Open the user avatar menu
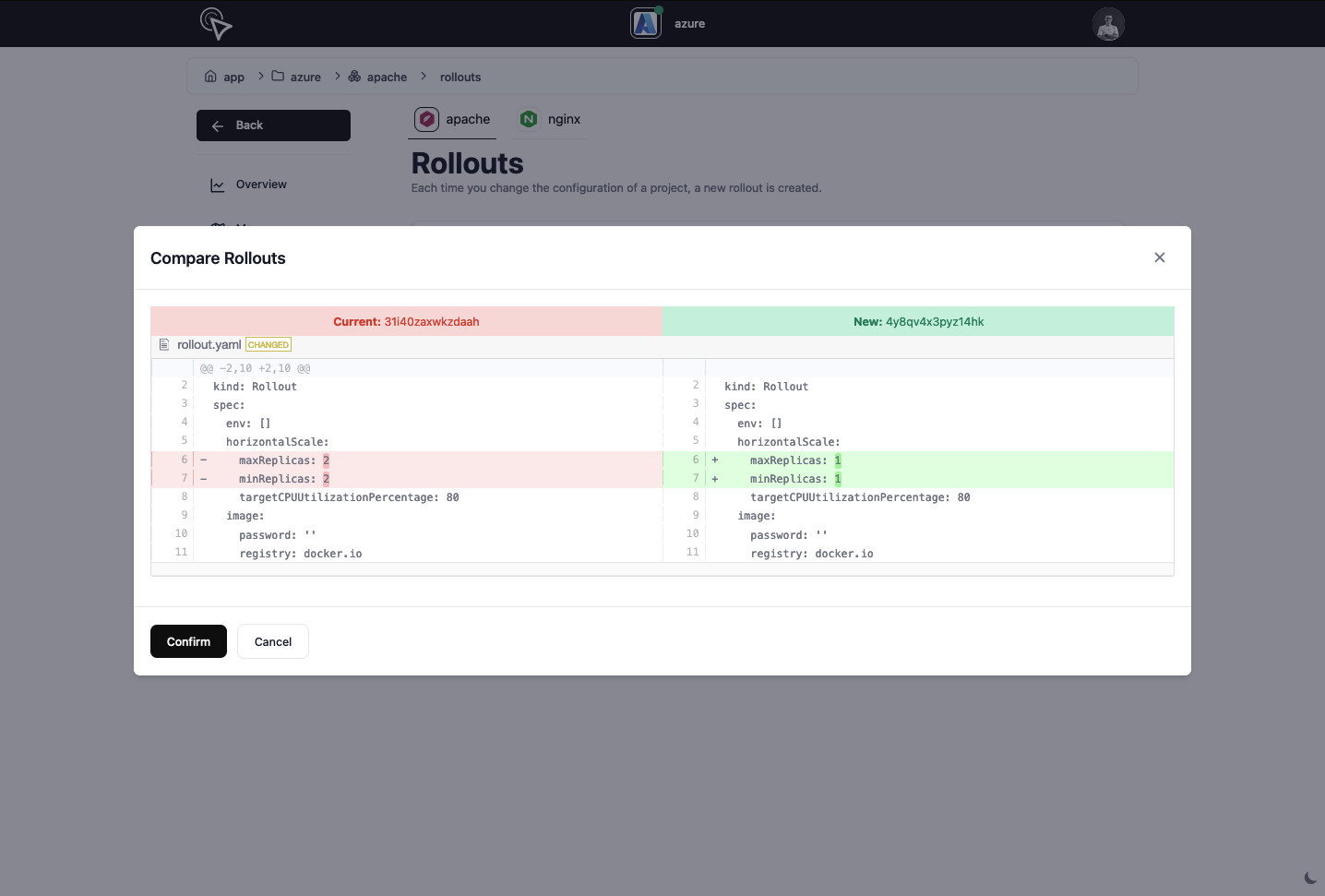Viewport: 1325px width, 896px height. pos(1108,24)
